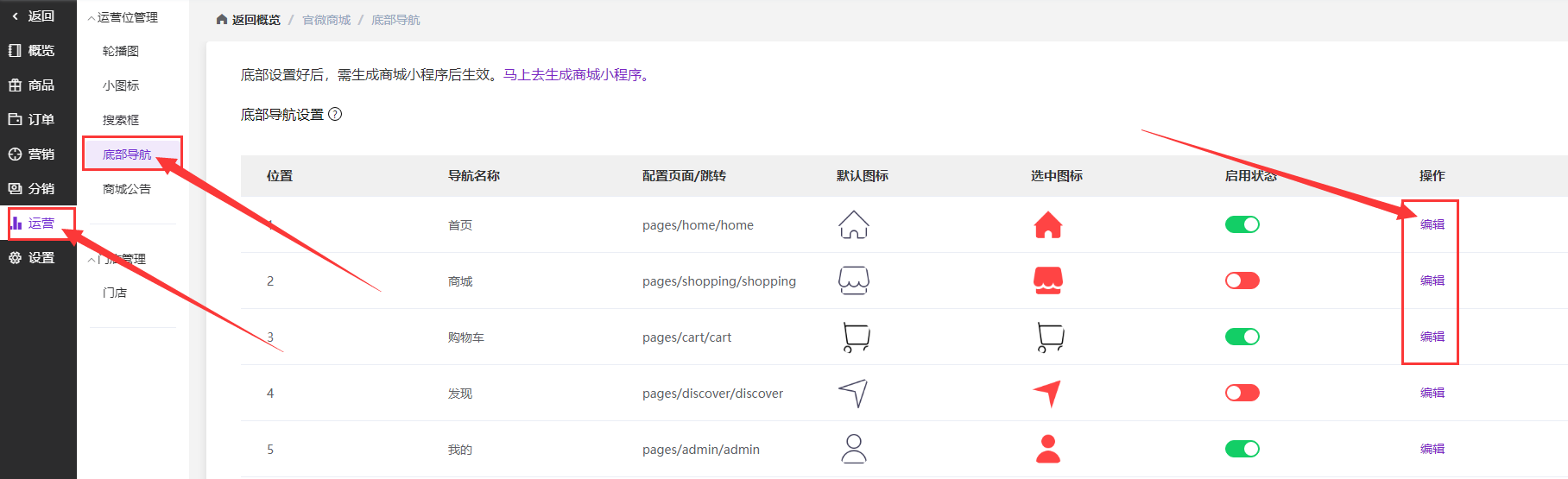Click the default user profile outline icon
This screenshot has width=1568, height=479.
[853, 449]
